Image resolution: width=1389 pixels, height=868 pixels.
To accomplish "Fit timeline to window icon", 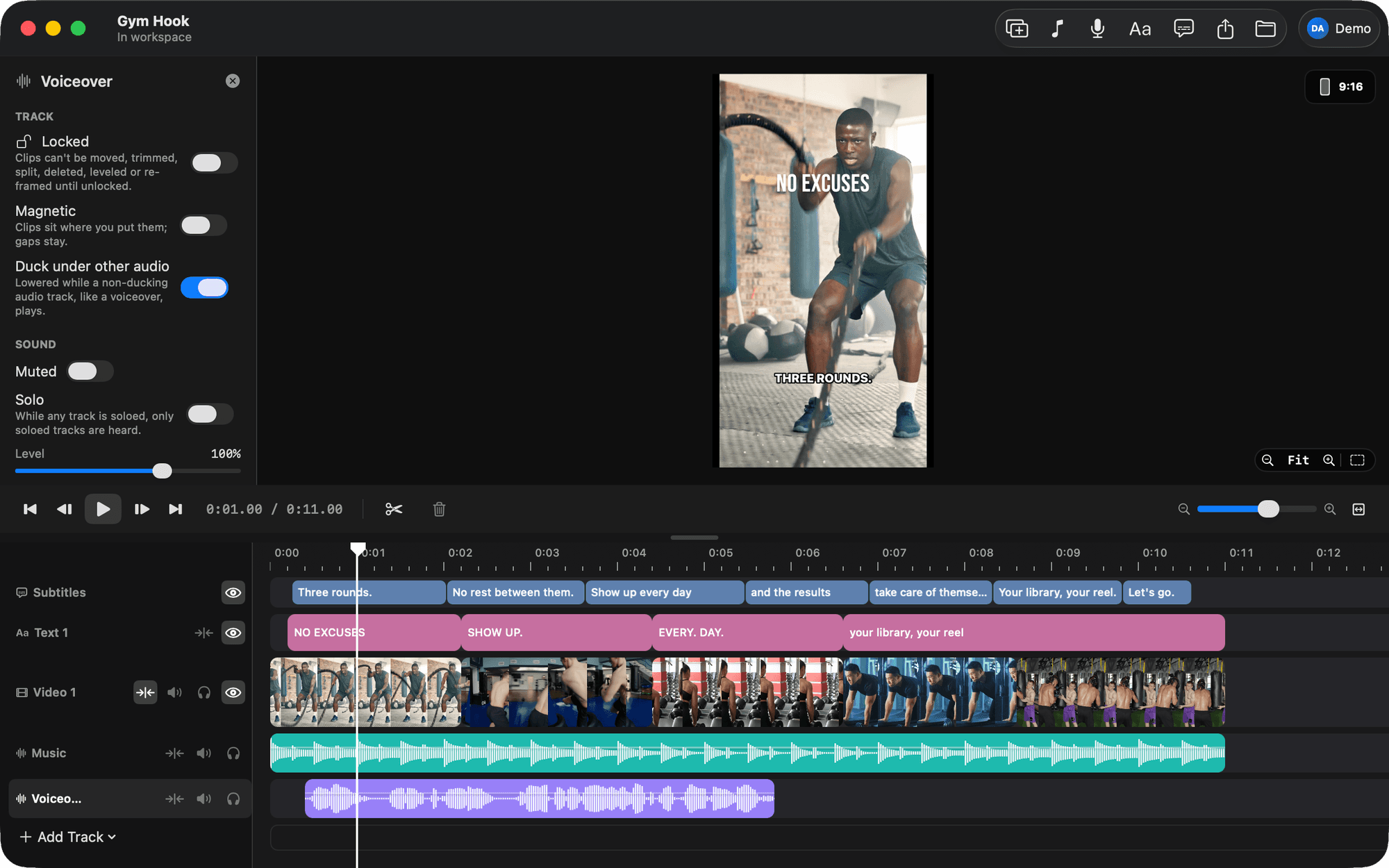I will point(1359,509).
